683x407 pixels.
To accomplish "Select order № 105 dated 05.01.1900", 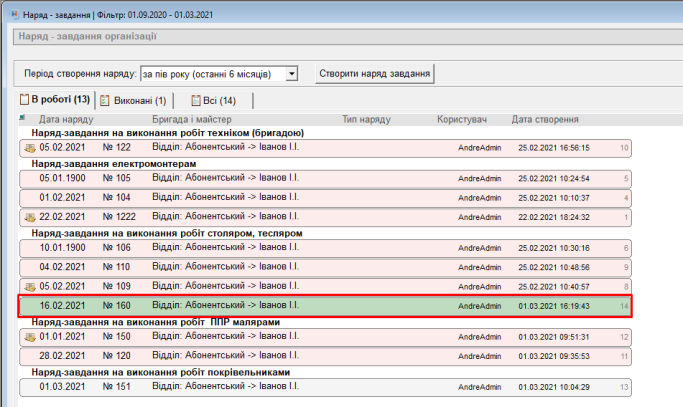I will pyautogui.click(x=325, y=179).
